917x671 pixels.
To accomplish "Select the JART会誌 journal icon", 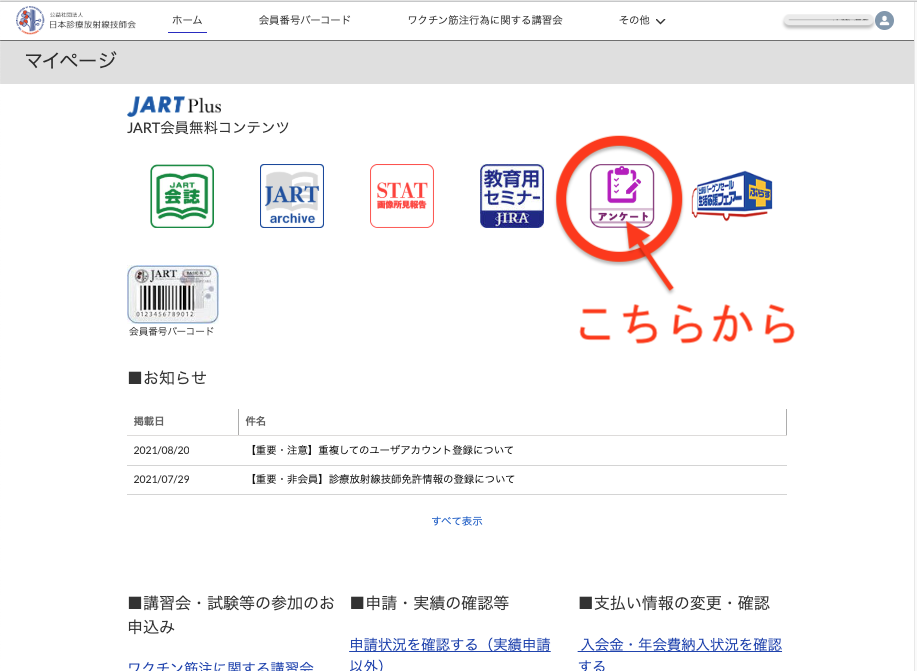I will coord(181,195).
